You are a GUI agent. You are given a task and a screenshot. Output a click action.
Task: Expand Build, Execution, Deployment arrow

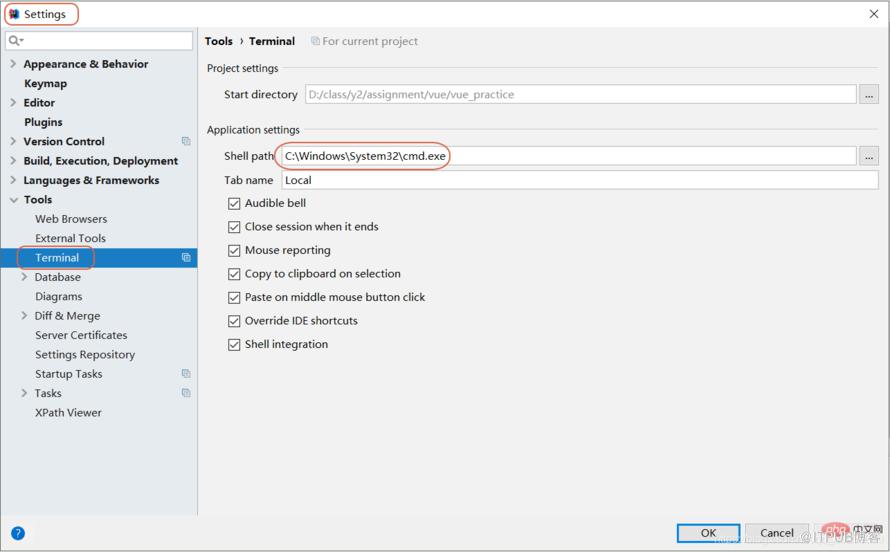13,161
